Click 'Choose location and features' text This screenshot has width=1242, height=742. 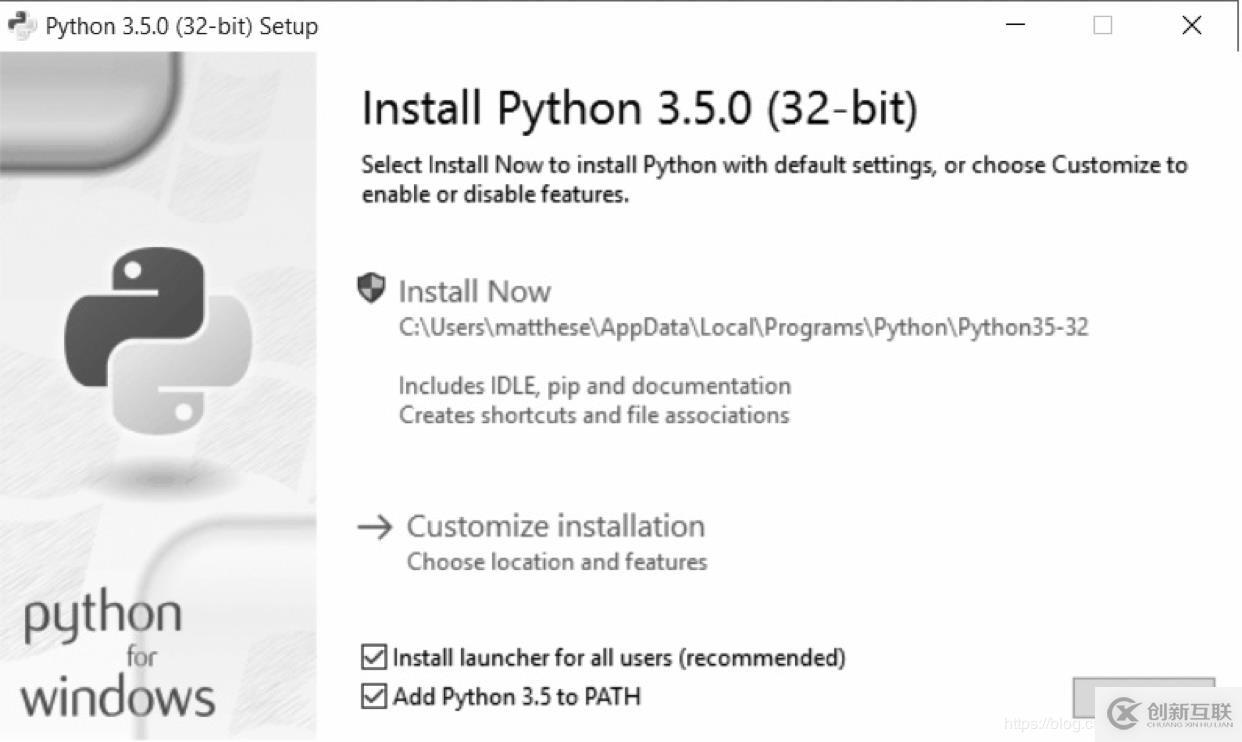557,562
